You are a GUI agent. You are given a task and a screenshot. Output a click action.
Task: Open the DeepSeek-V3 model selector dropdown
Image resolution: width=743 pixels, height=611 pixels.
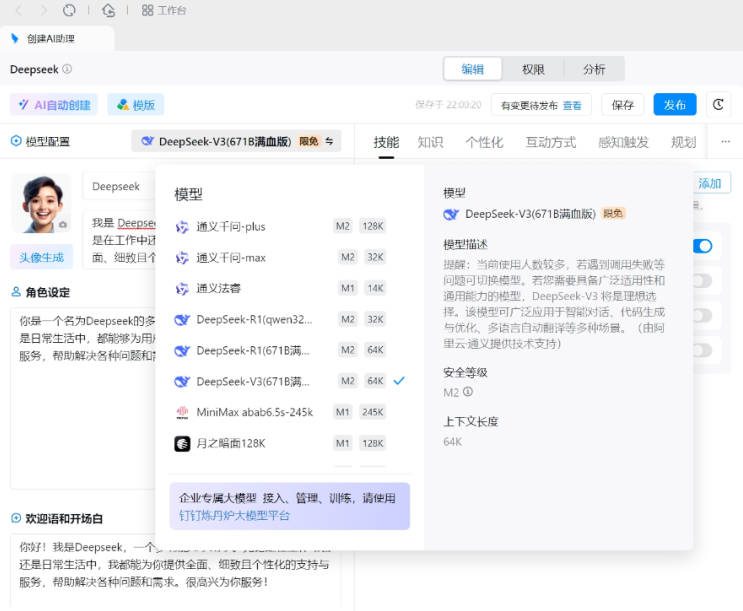236,141
